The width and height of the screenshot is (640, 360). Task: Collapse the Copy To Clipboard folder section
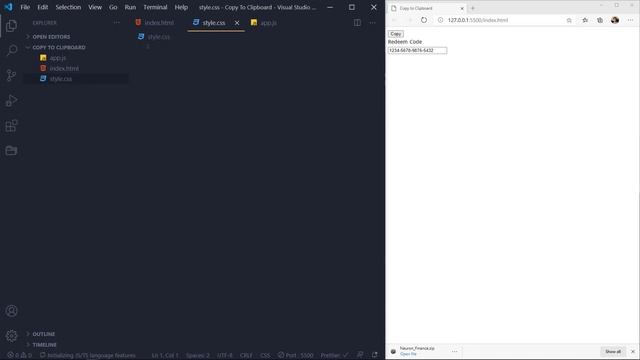click(x=59, y=47)
